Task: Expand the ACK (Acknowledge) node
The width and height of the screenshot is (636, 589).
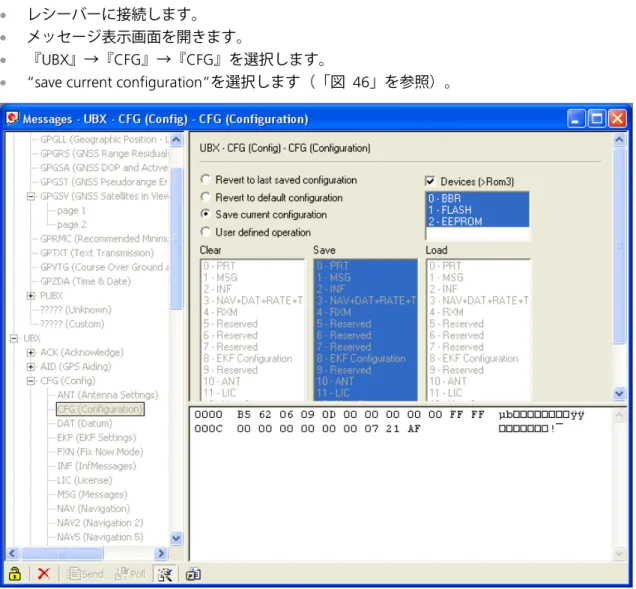Action: tap(30, 353)
